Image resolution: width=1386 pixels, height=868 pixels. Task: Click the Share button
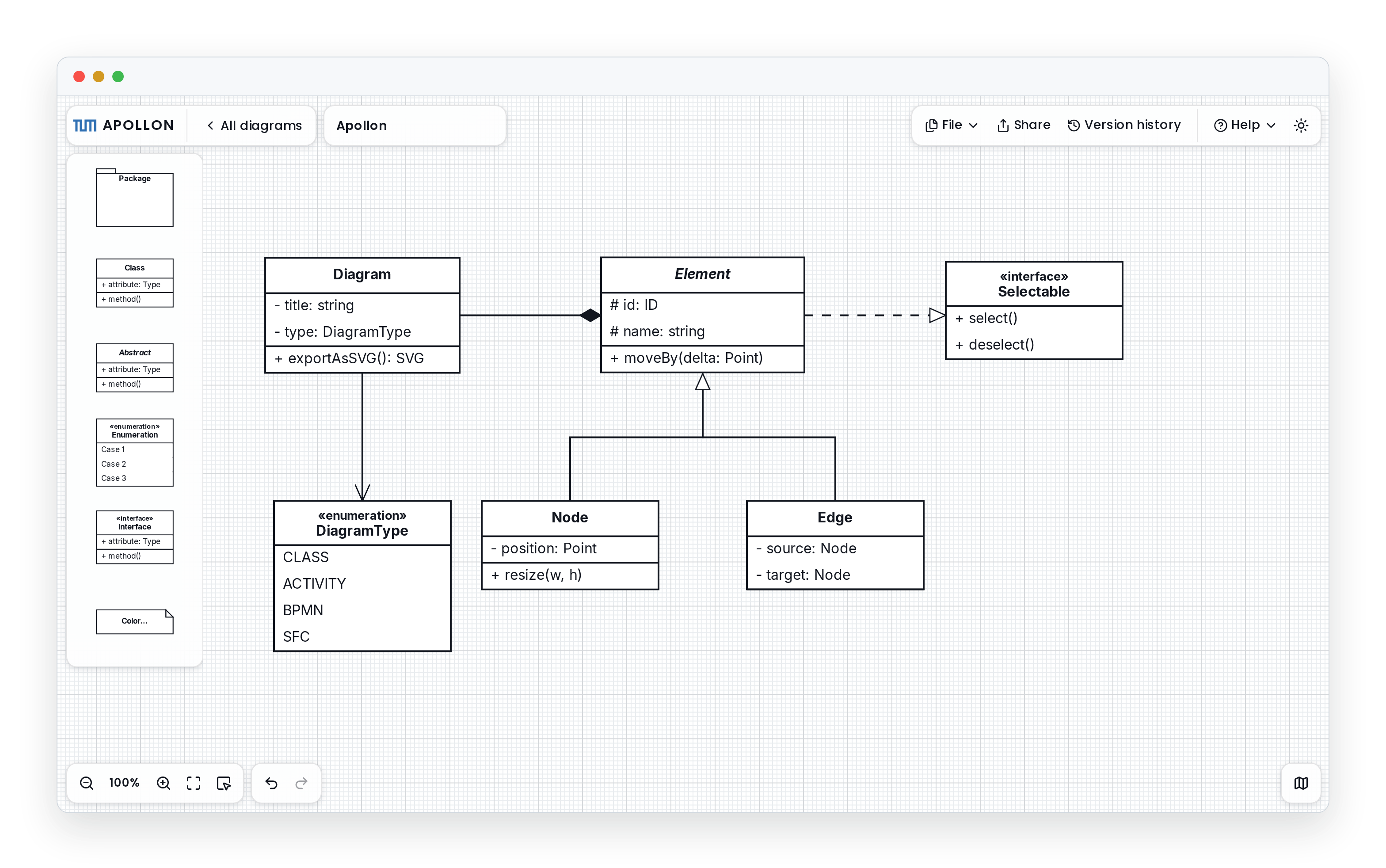click(1023, 125)
